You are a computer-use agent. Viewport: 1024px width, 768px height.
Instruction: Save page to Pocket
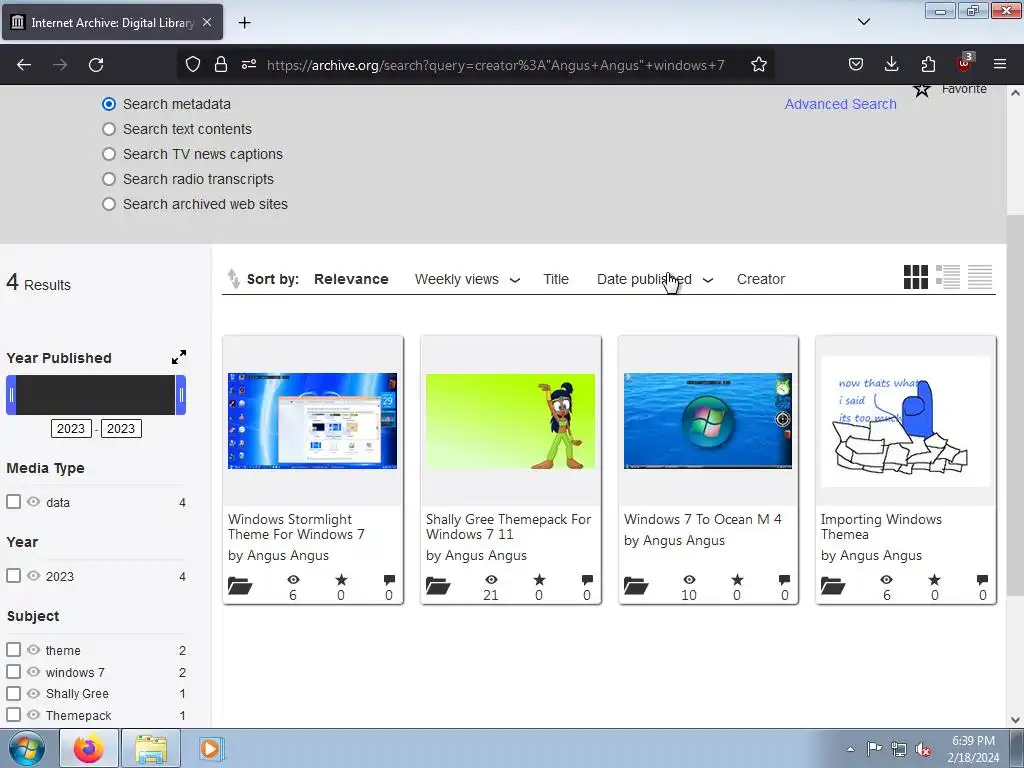click(856, 64)
